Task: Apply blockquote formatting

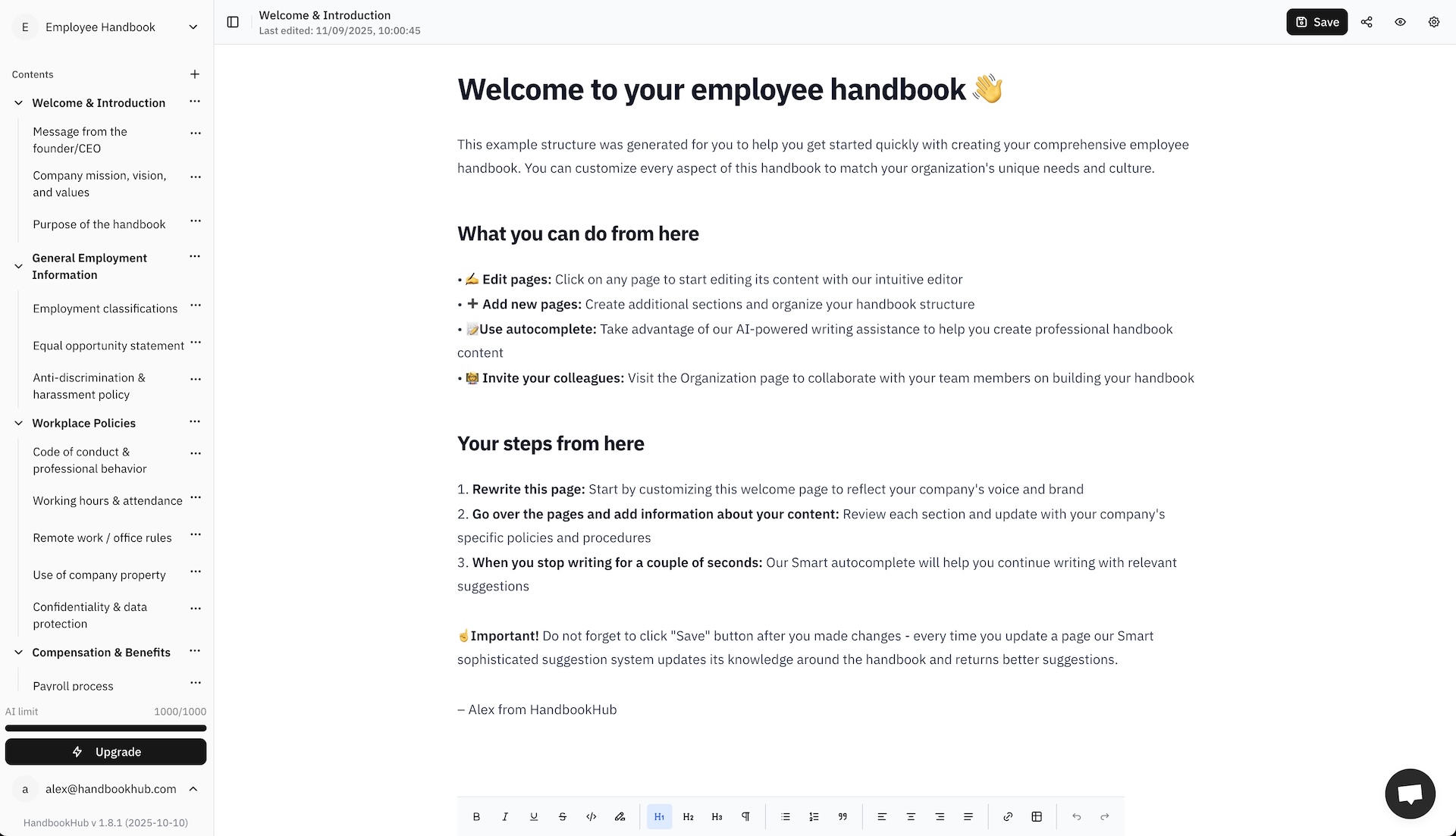Action: (x=843, y=816)
